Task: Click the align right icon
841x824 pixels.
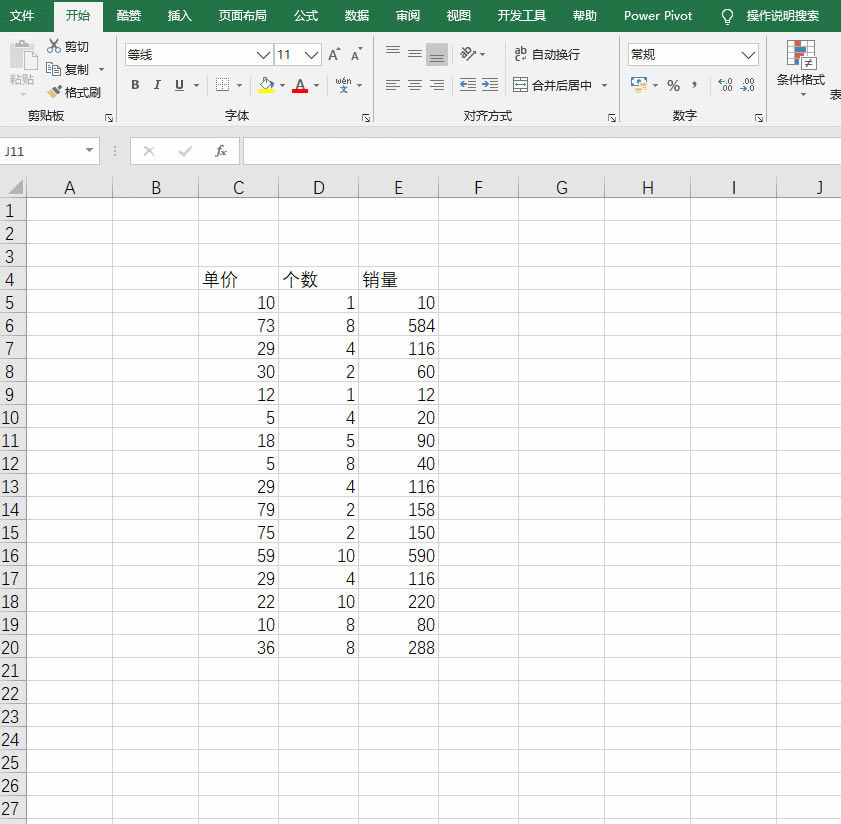Action: click(x=437, y=85)
